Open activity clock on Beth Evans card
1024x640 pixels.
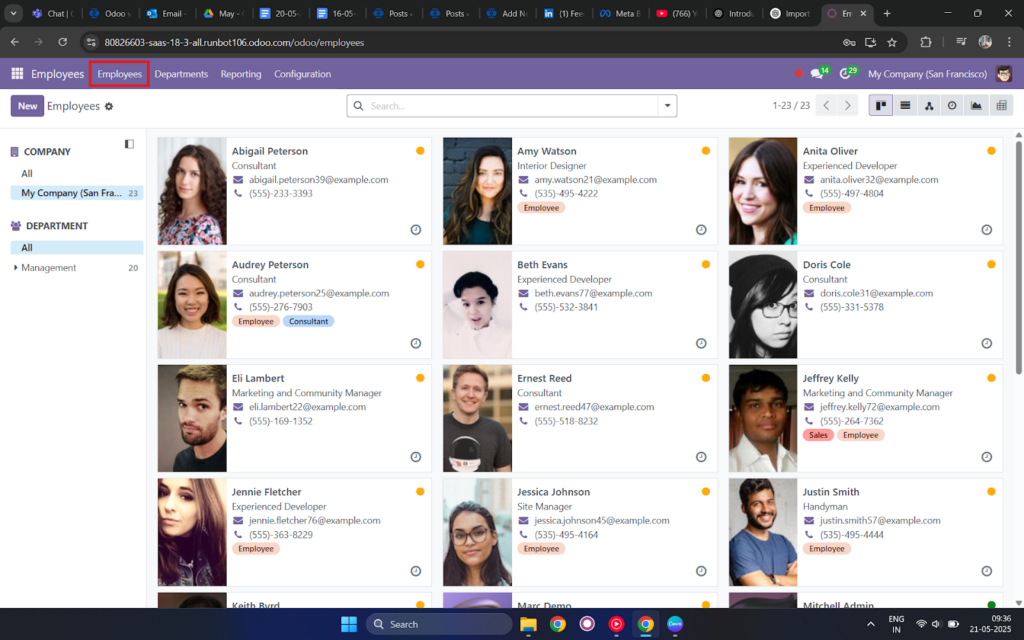pyautogui.click(x=701, y=344)
